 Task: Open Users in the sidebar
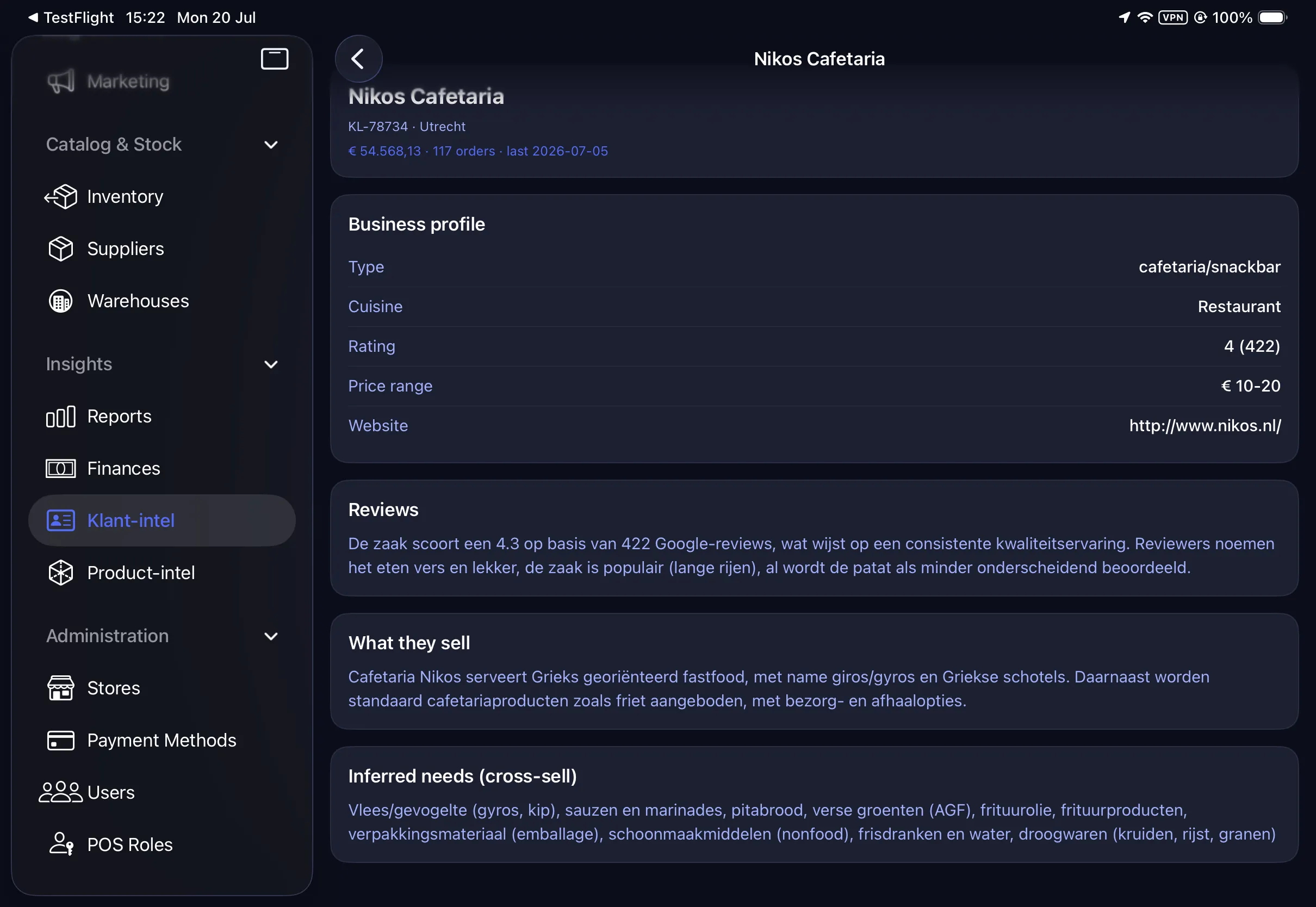162,792
